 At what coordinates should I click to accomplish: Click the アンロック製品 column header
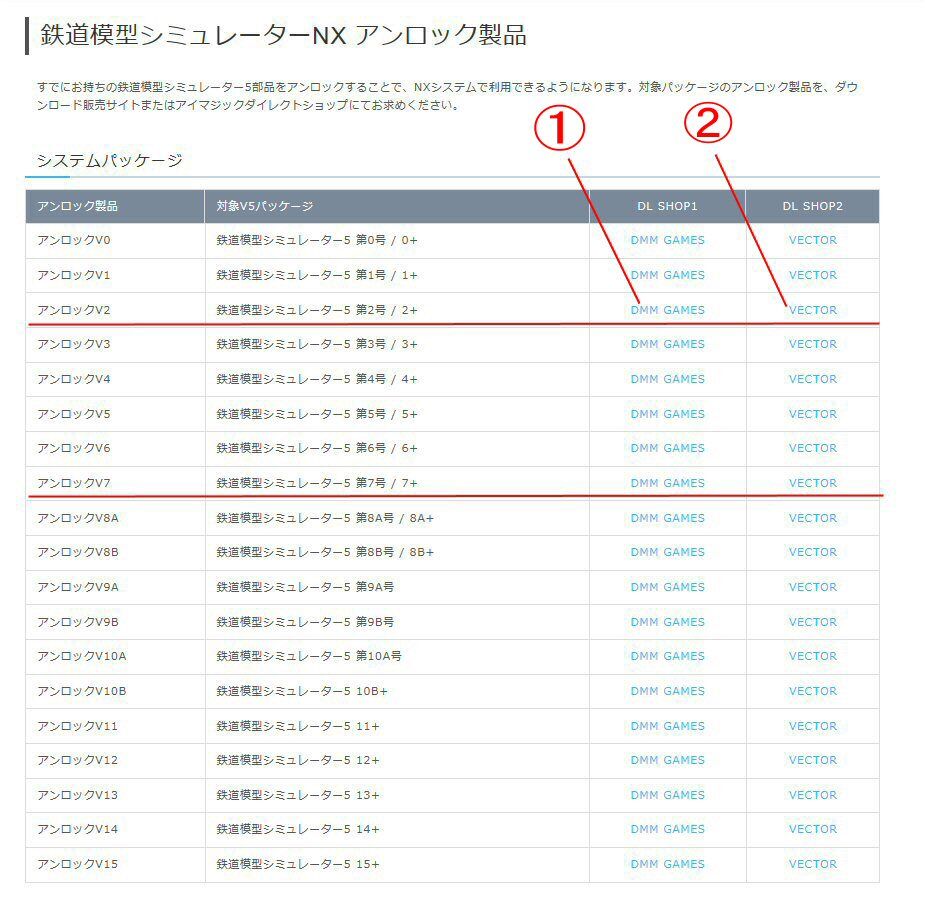[x=75, y=206]
